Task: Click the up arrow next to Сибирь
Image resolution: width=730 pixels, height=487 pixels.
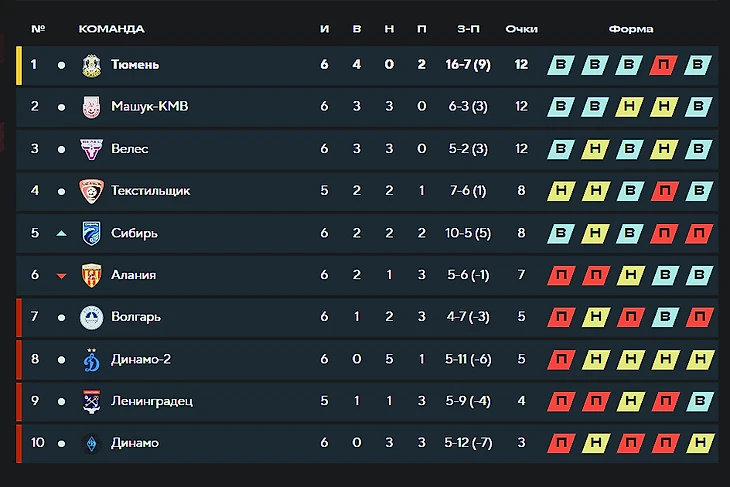Action: click(x=61, y=233)
